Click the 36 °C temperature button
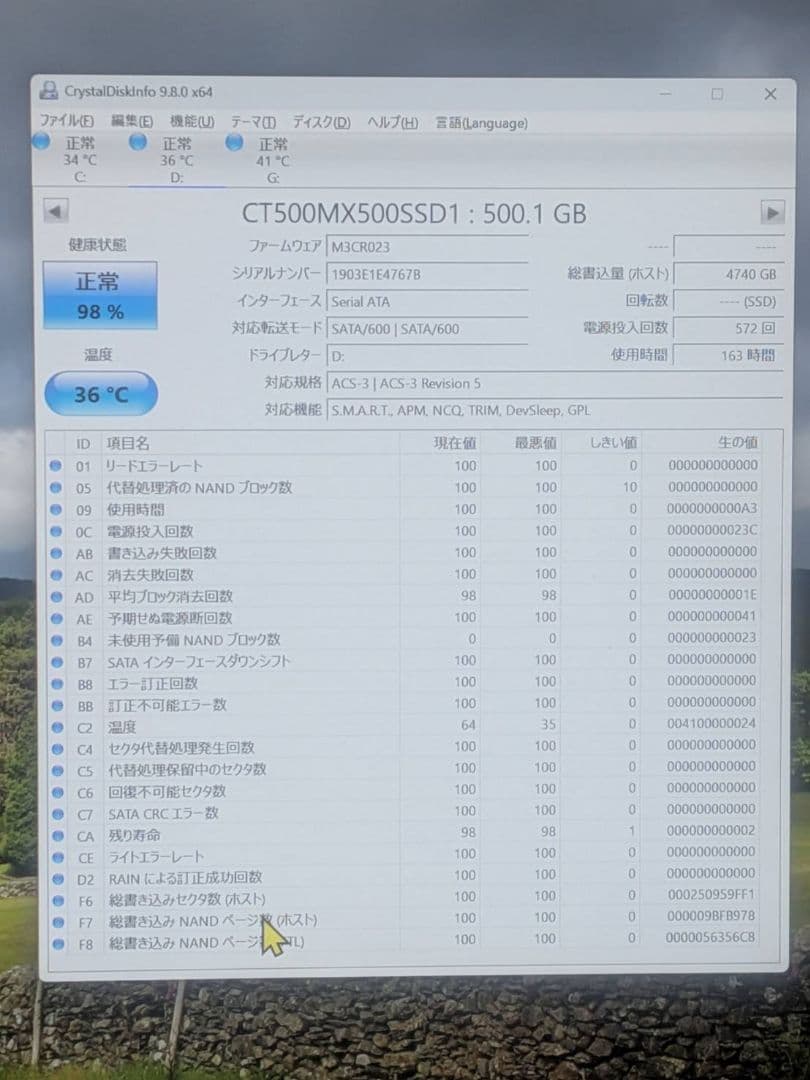This screenshot has width=810, height=1080. (x=101, y=394)
